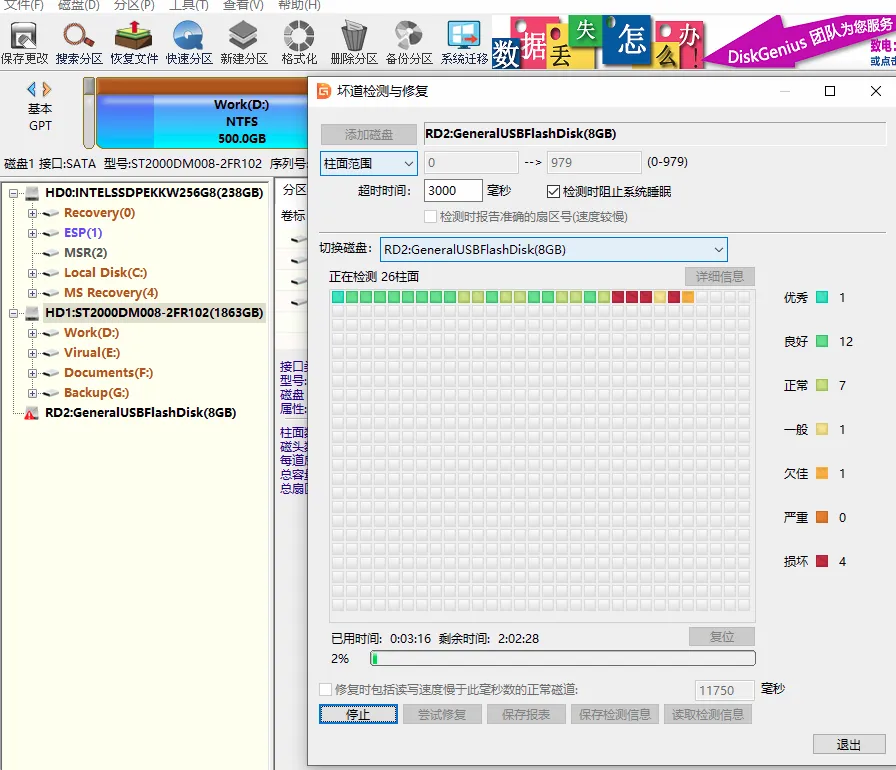Click the Save Report (保存报表) button
896x770 pixels.
pos(526,714)
